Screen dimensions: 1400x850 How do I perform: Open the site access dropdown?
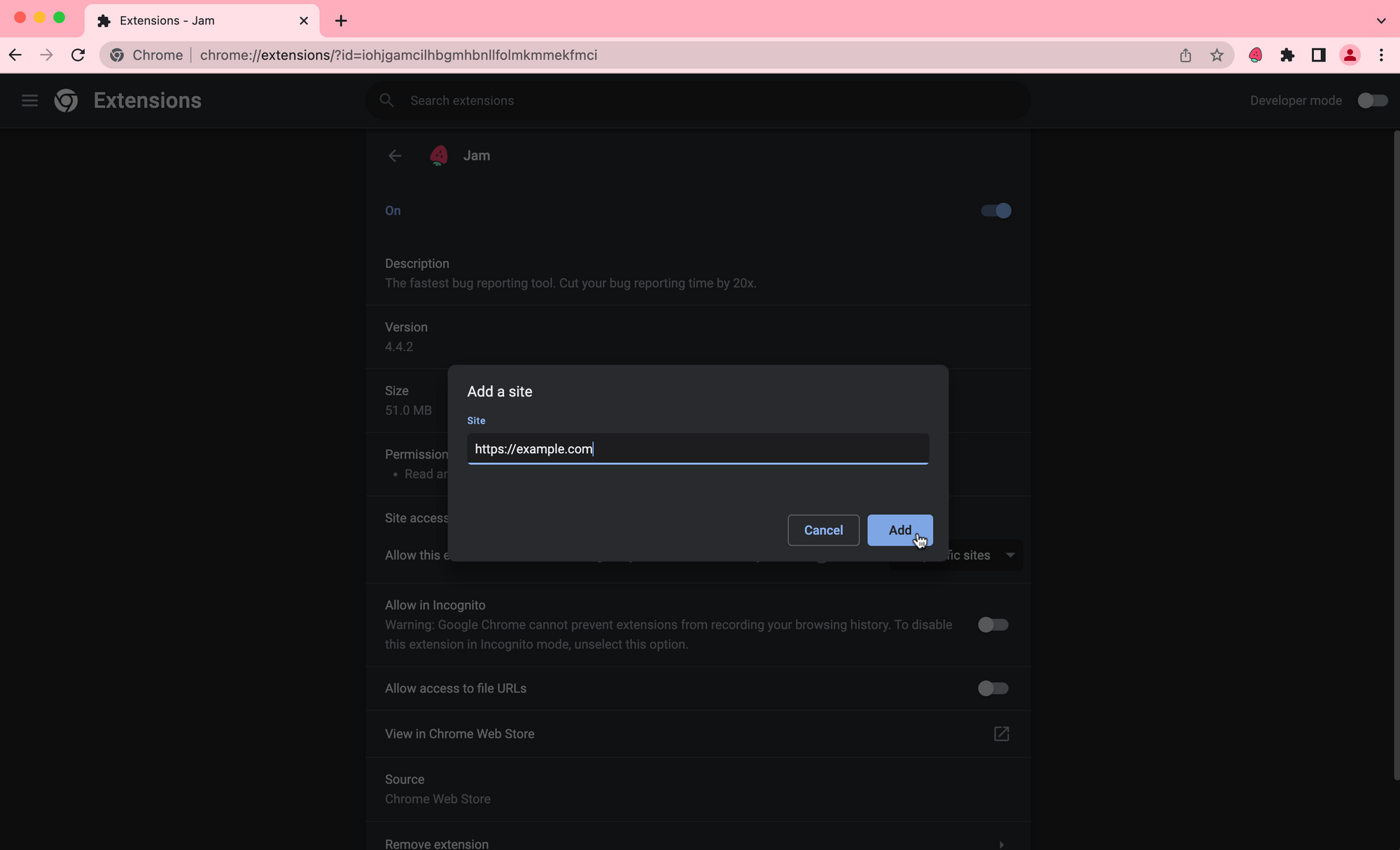1009,555
